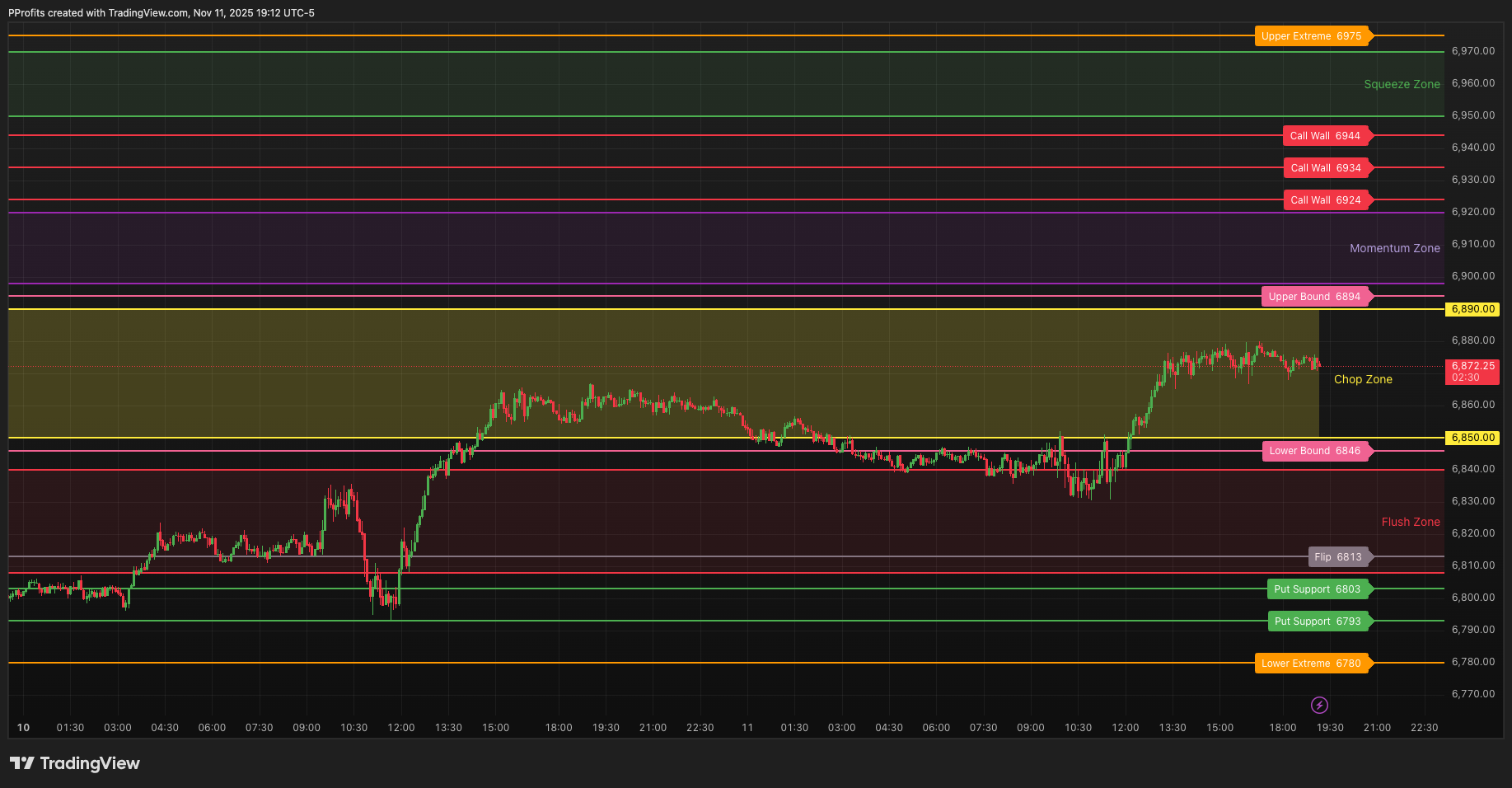The height and width of the screenshot is (788, 1512).
Task: Click the lightning bolt icon near the time axis
Action: pyautogui.click(x=1319, y=705)
